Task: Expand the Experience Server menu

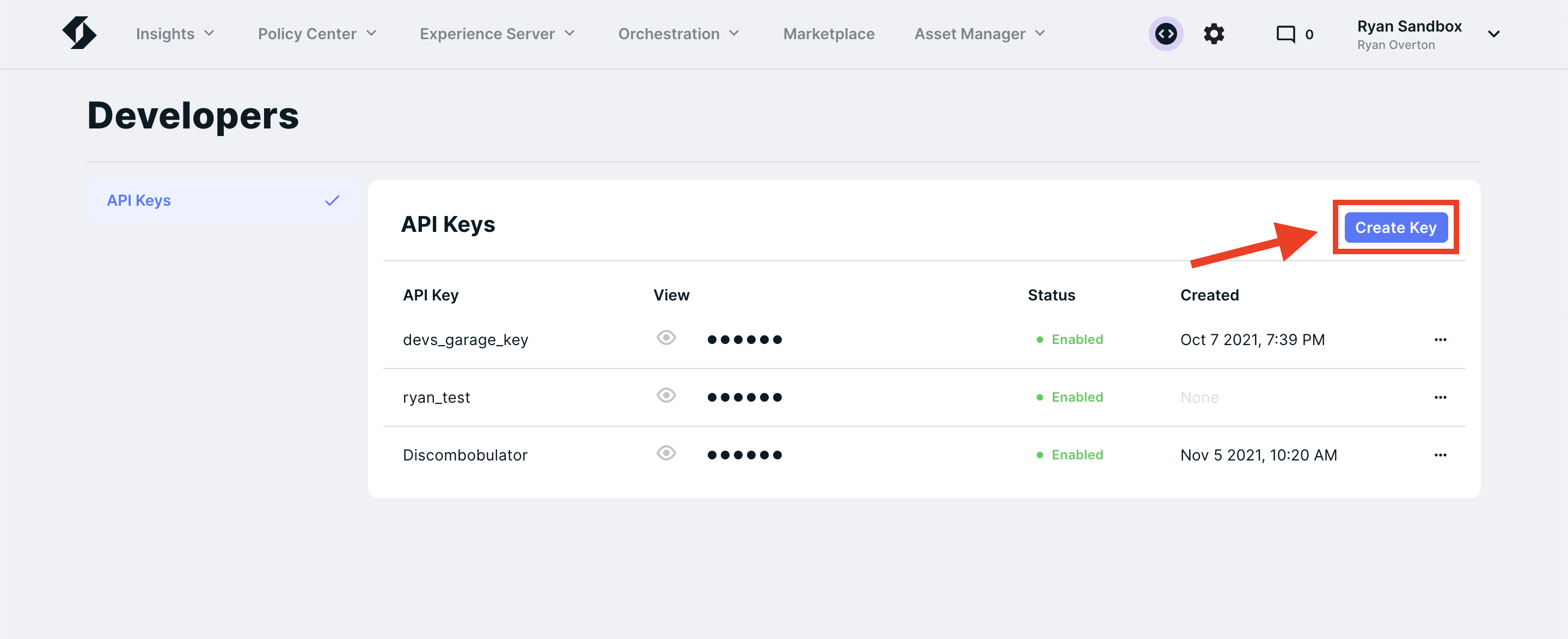Action: [497, 34]
